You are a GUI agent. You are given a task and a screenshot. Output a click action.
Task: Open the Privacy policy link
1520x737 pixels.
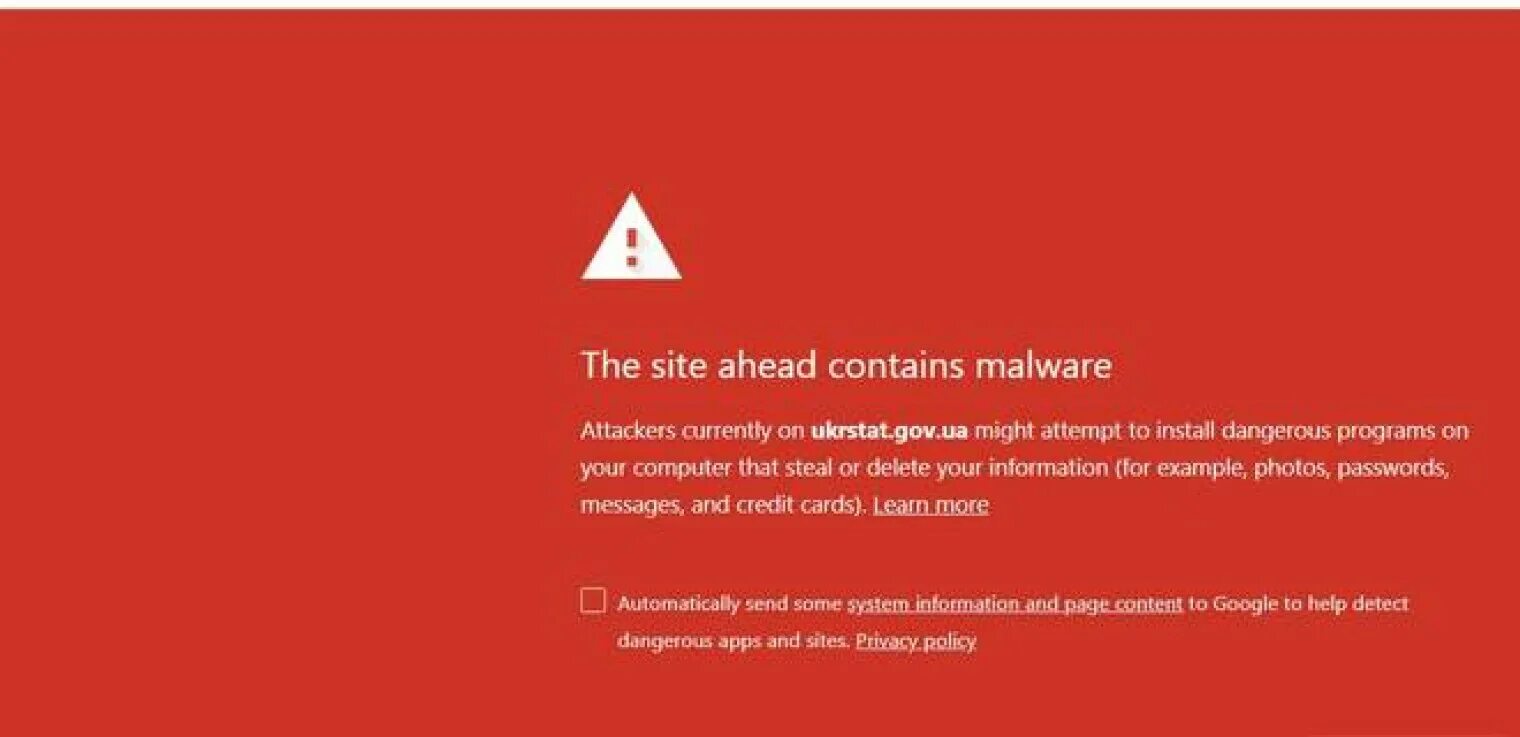(915, 641)
